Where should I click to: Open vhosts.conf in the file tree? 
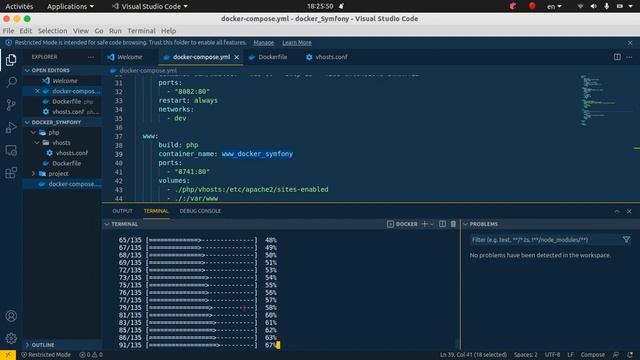(x=71, y=153)
